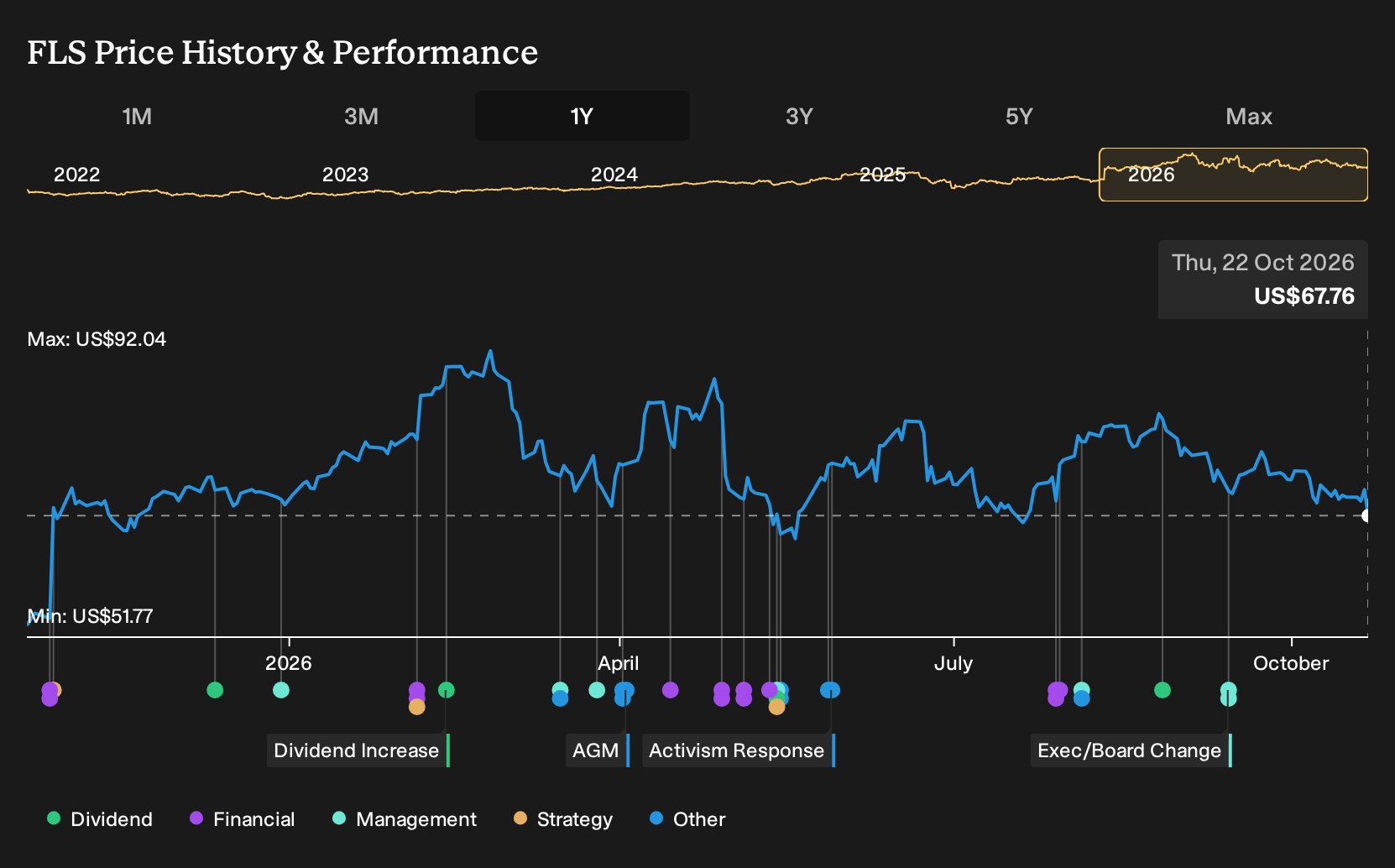
Task: Select the 1Y time range tab
Action: coord(583,116)
